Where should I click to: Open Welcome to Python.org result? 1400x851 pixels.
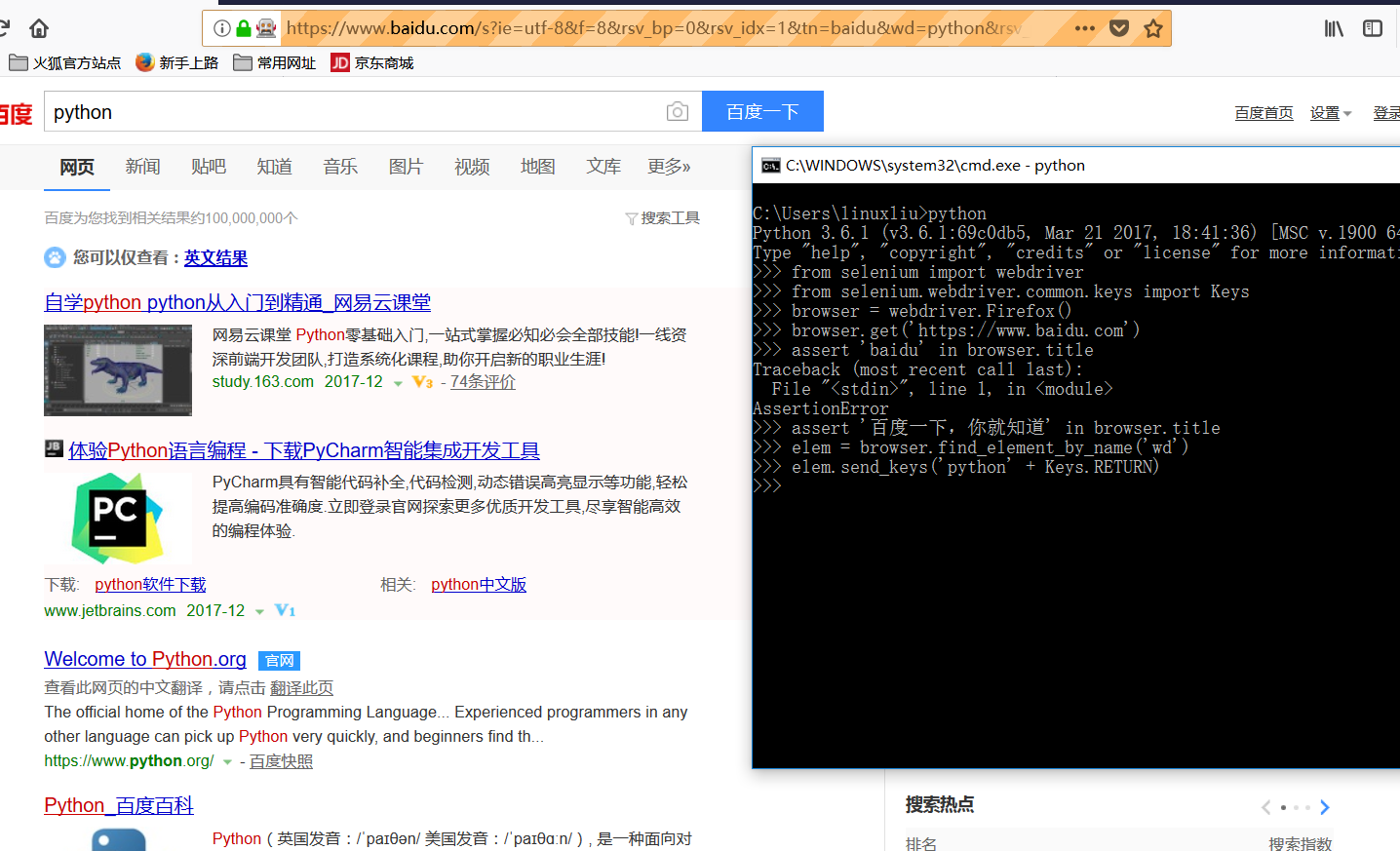point(145,659)
